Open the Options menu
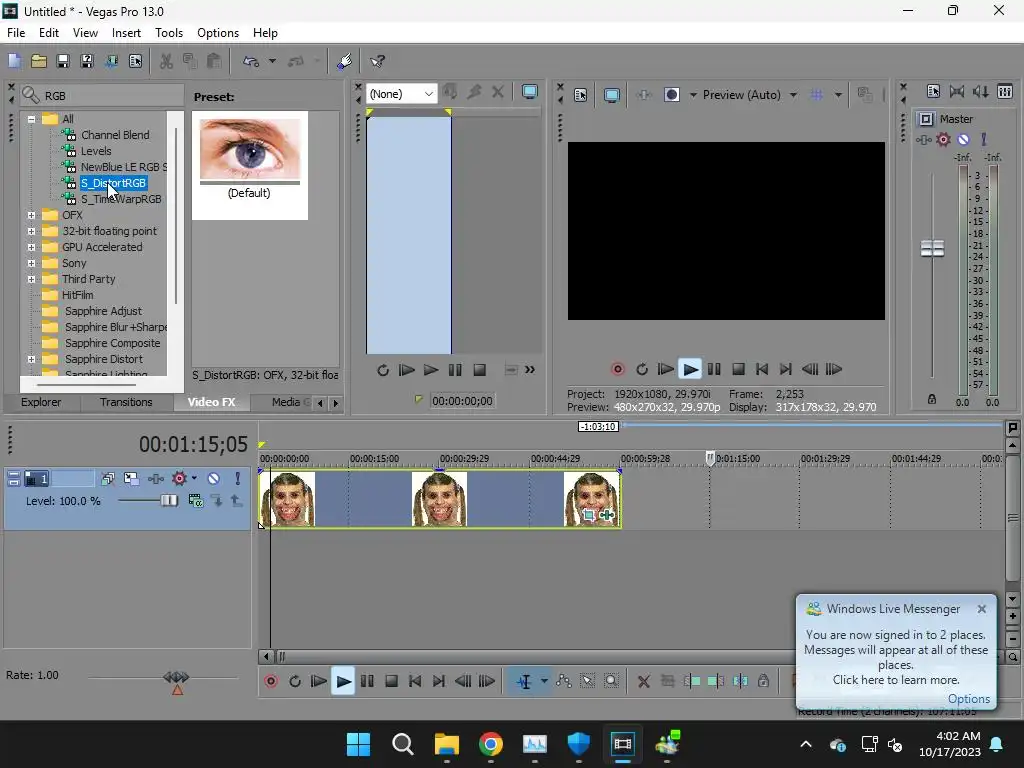Screen dimensions: 1024x768 pos(217,33)
